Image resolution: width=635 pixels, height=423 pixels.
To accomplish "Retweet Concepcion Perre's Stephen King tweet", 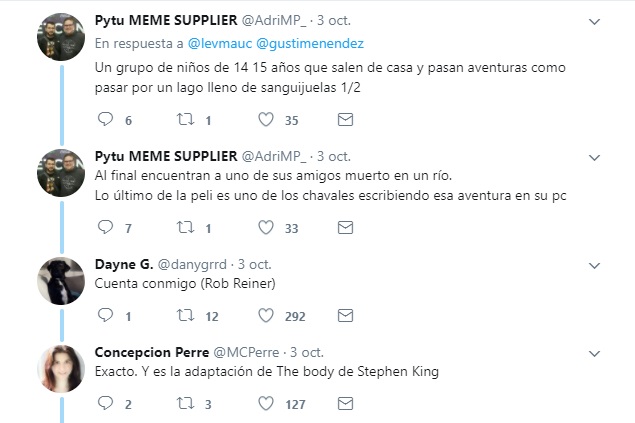I will (x=185, y=403).
